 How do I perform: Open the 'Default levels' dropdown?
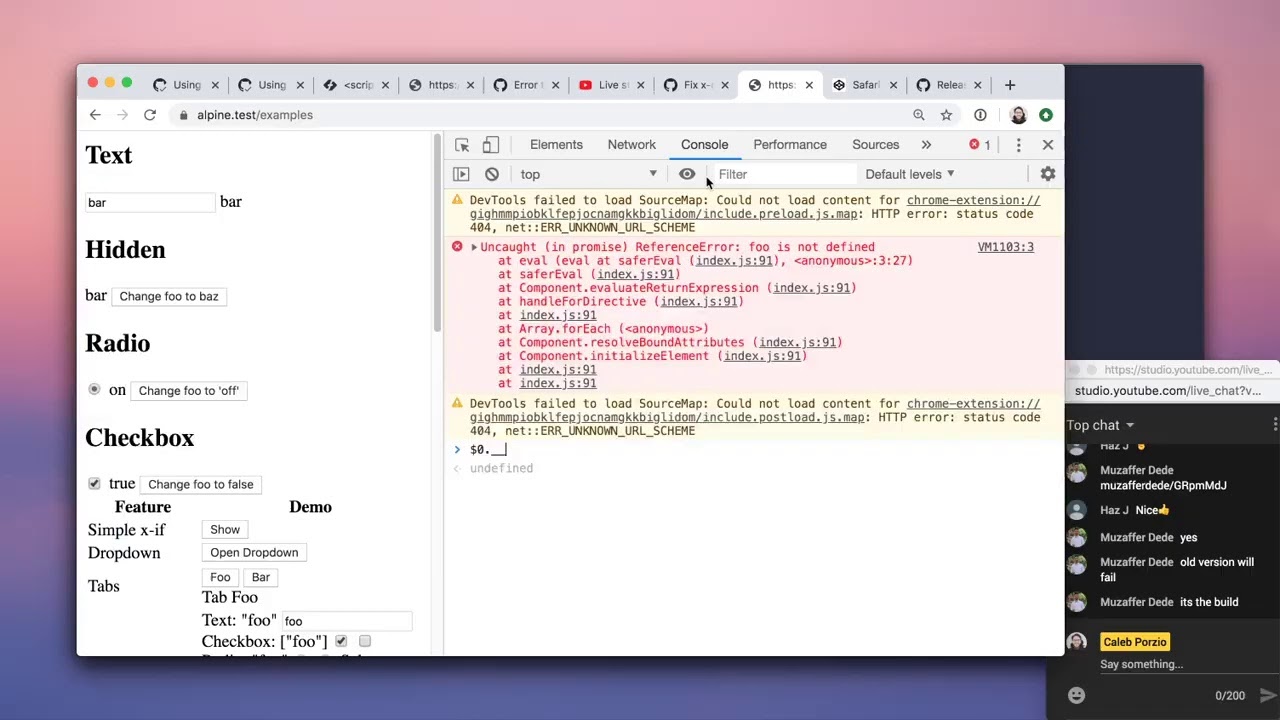click(x=909, y=174)
